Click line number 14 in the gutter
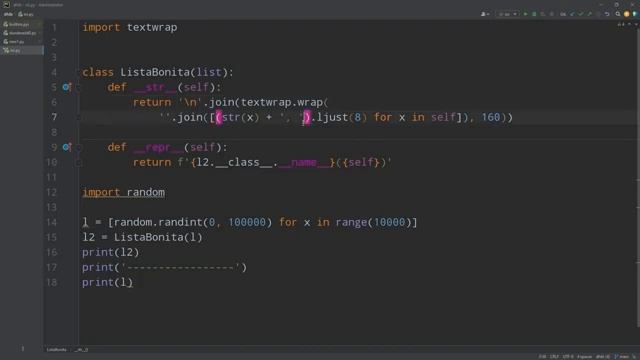Image resolution: width=640 pixels, height=360 pixels. [x=52, y=222]
